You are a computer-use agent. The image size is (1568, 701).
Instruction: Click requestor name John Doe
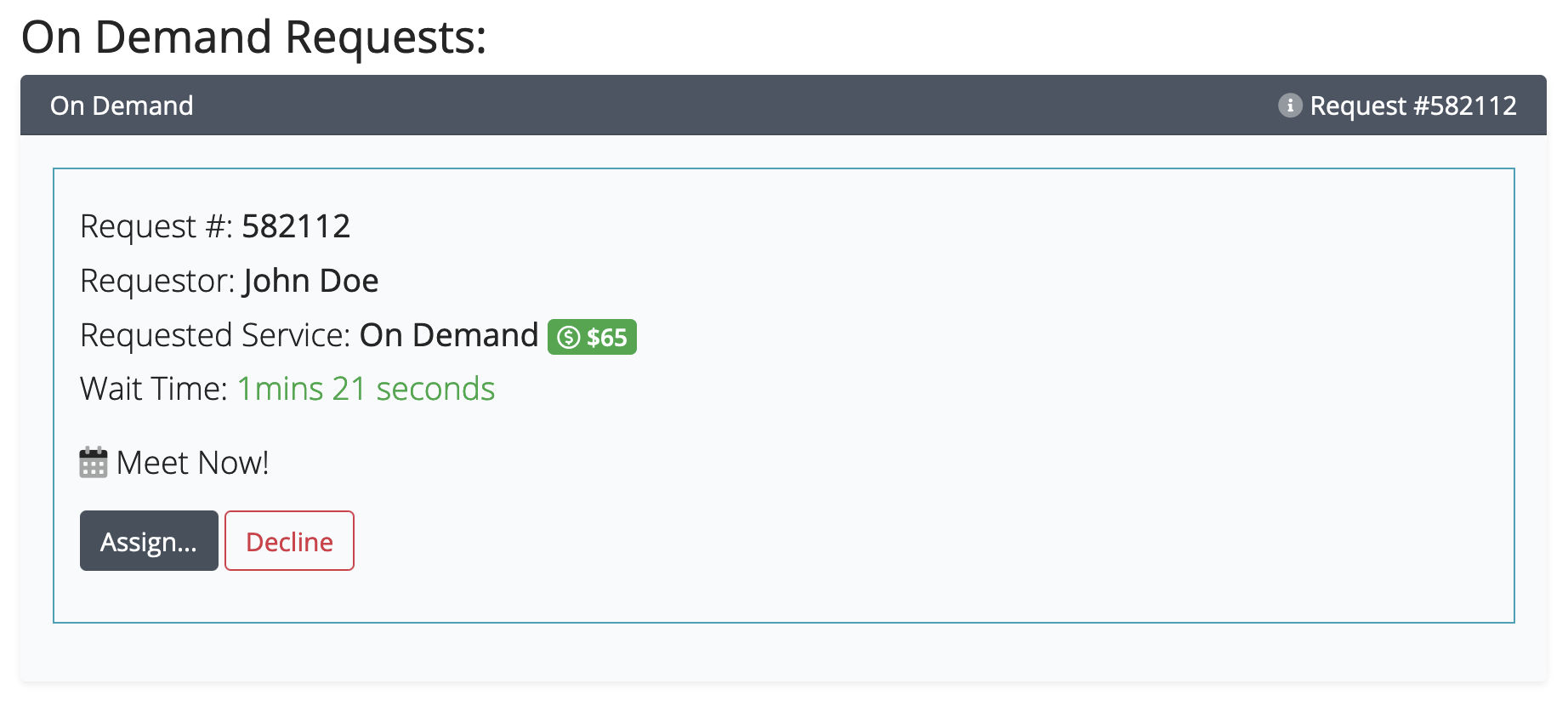310,281
